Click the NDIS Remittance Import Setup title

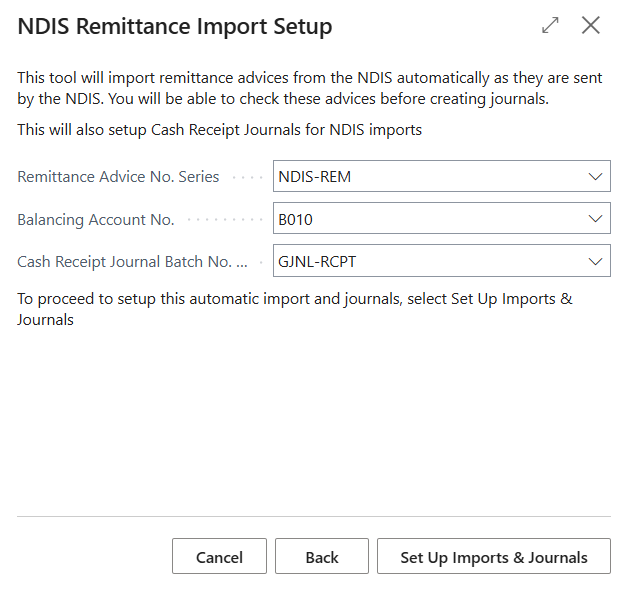[x=175, y=26]
